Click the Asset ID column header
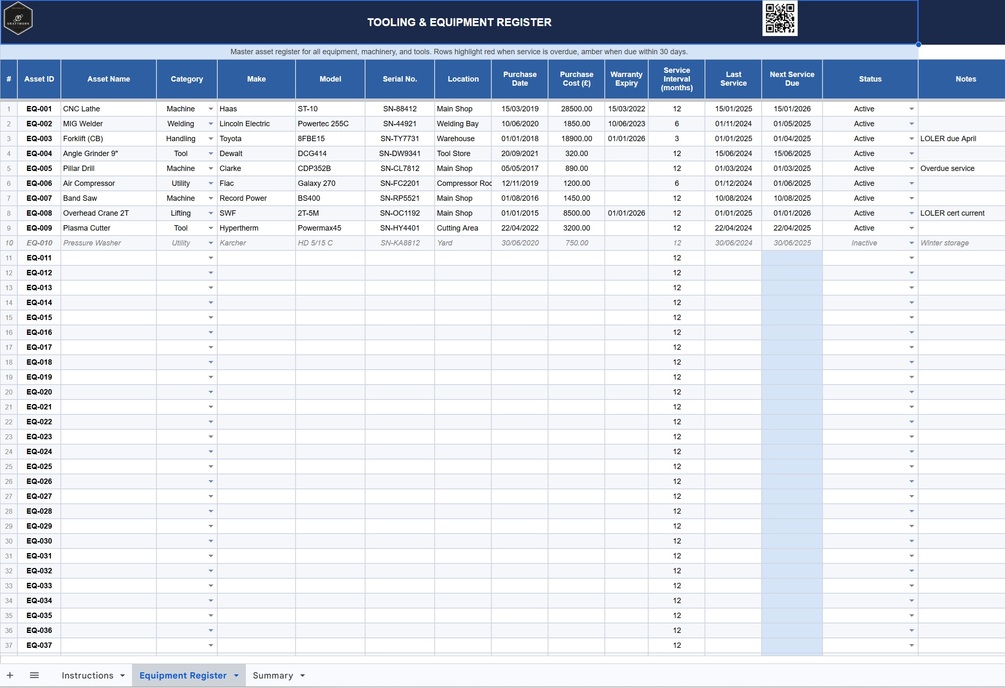The width and height of the screenshot is (1005, 688). [x=39, y=79]
